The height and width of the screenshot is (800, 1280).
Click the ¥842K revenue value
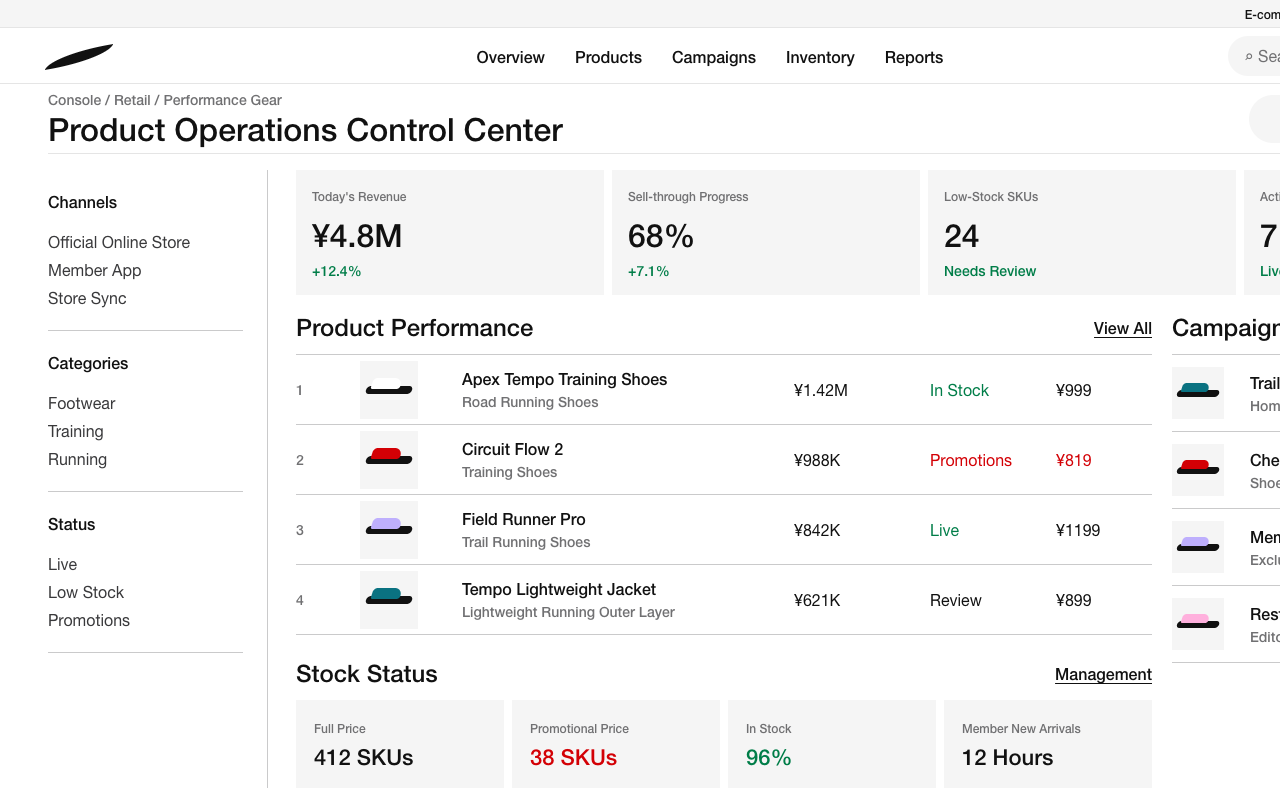pos(817,530)
